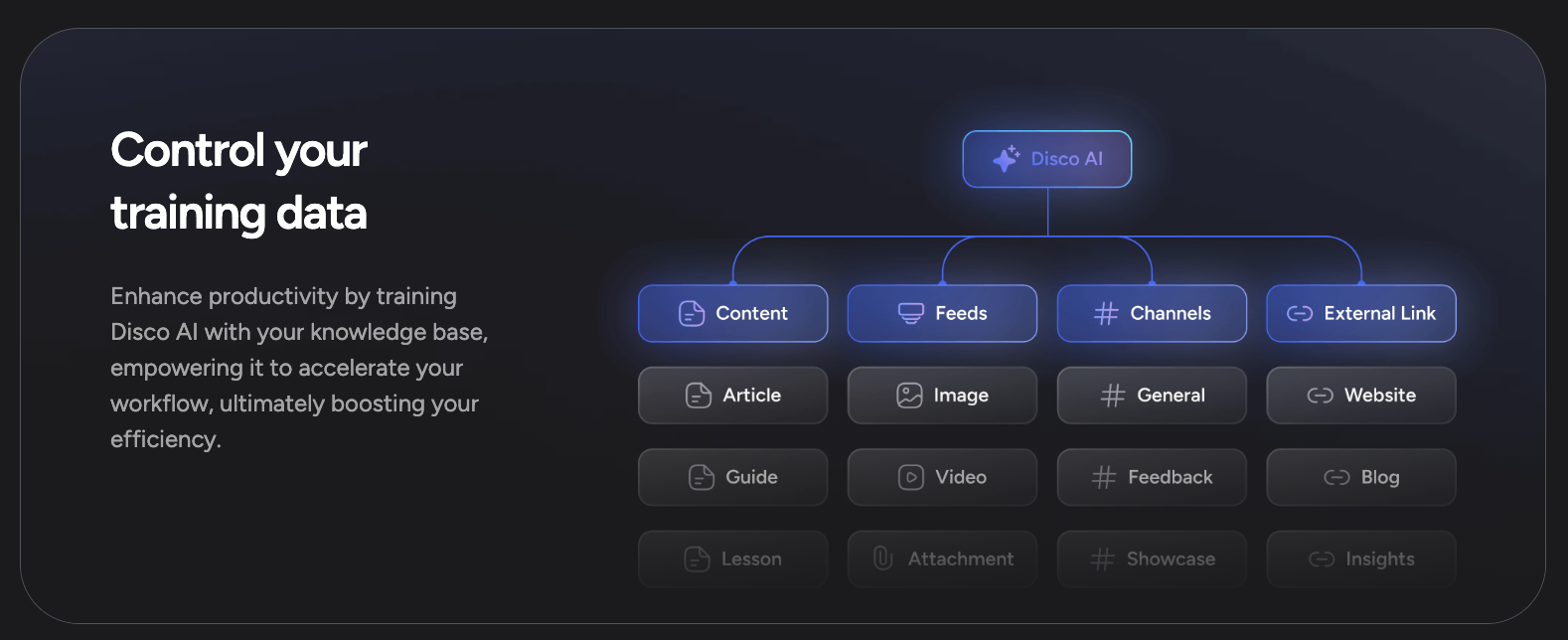1568x640 pixels.
Task: Click the faded Lesson node
Action: pos(733,559)
